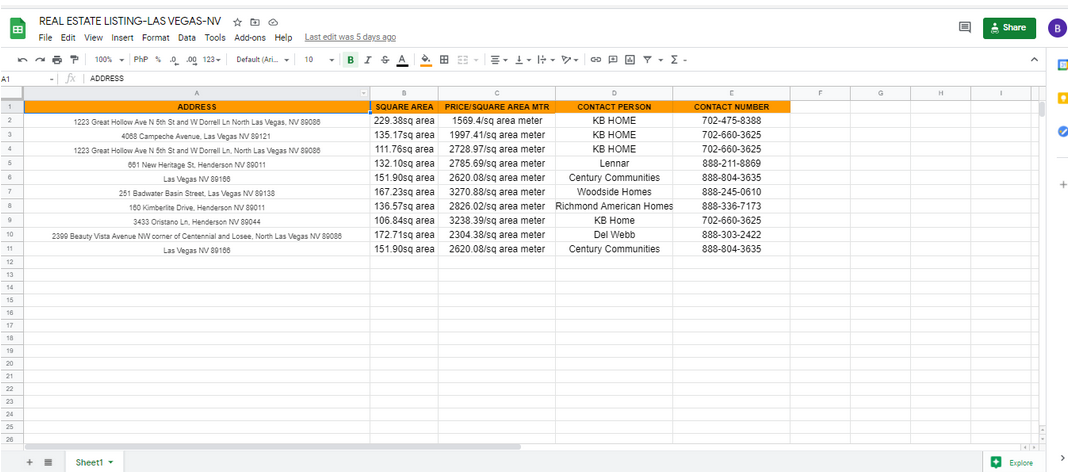This screenshot has height=472, width=1068.
Task: Insert a link
Action: pos(595,60)
